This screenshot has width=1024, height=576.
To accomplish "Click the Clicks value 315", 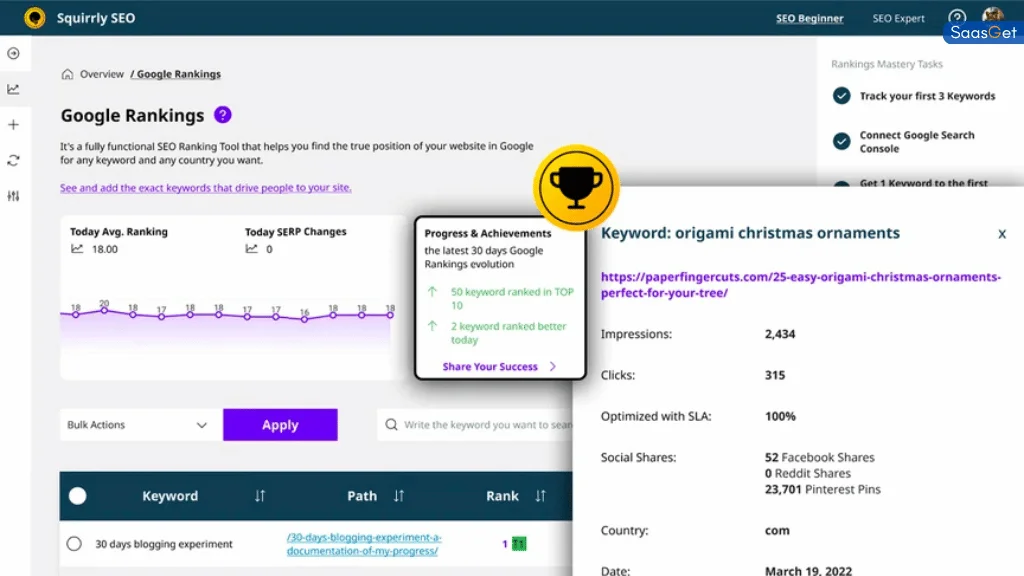I will (x=775, y=375).
